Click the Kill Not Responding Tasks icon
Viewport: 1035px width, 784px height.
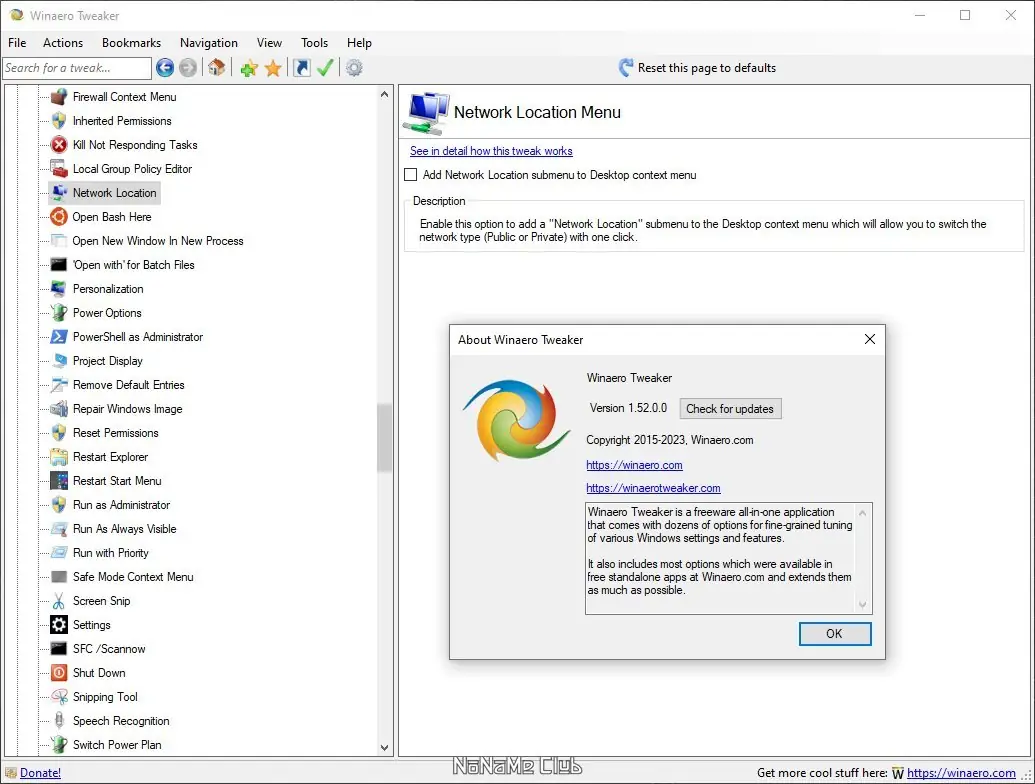point(59,145)
